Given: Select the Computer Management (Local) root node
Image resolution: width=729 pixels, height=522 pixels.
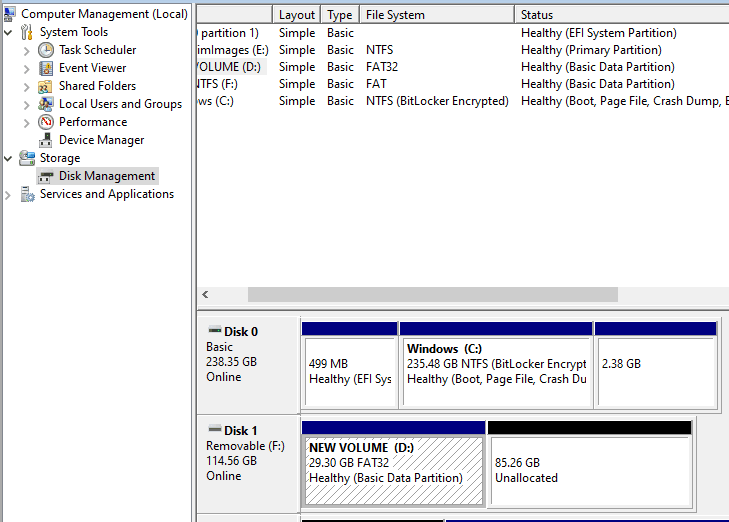Looking at the screenshot, I should [104, 14].
